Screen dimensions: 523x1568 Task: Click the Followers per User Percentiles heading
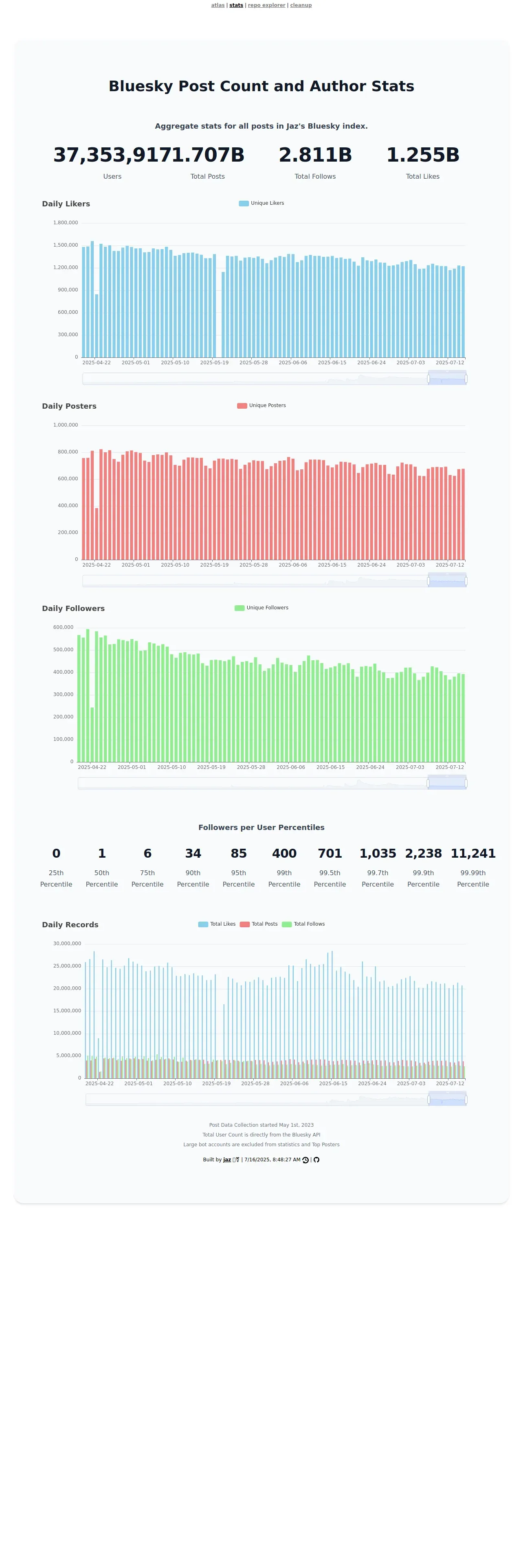tap(261, 828)
